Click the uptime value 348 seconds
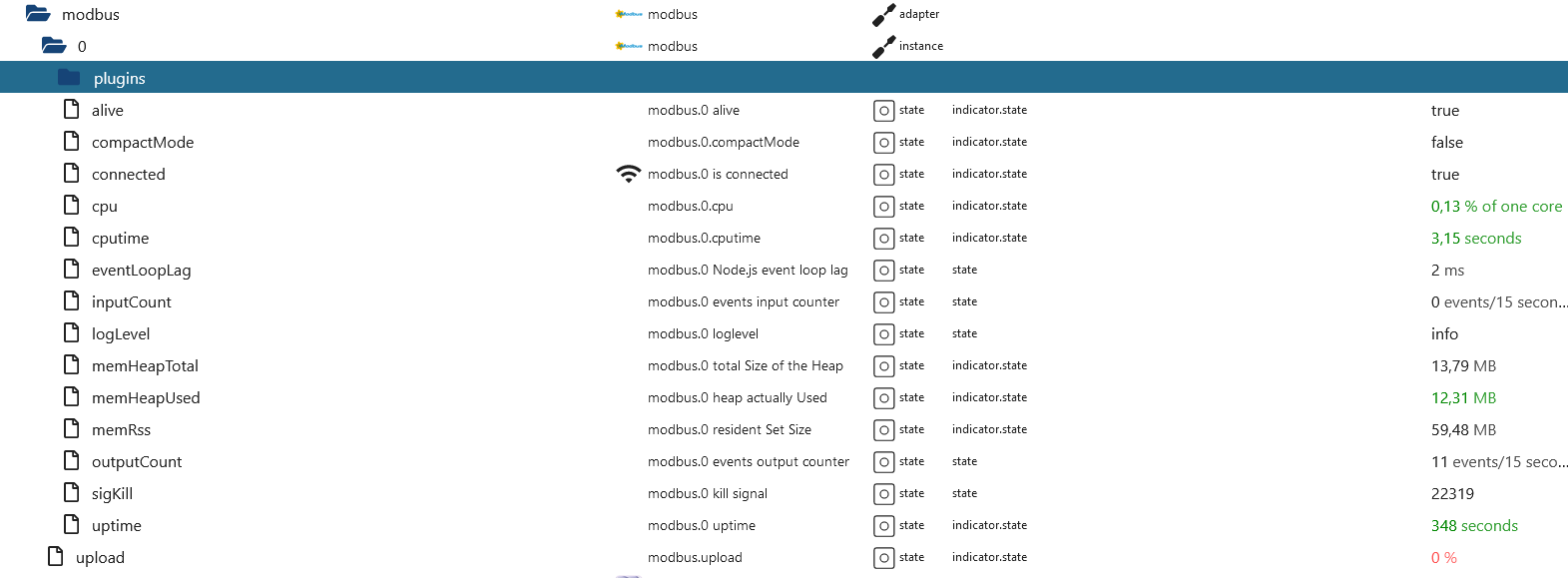Viewport: 1568px width, 578px height. 1474,526
